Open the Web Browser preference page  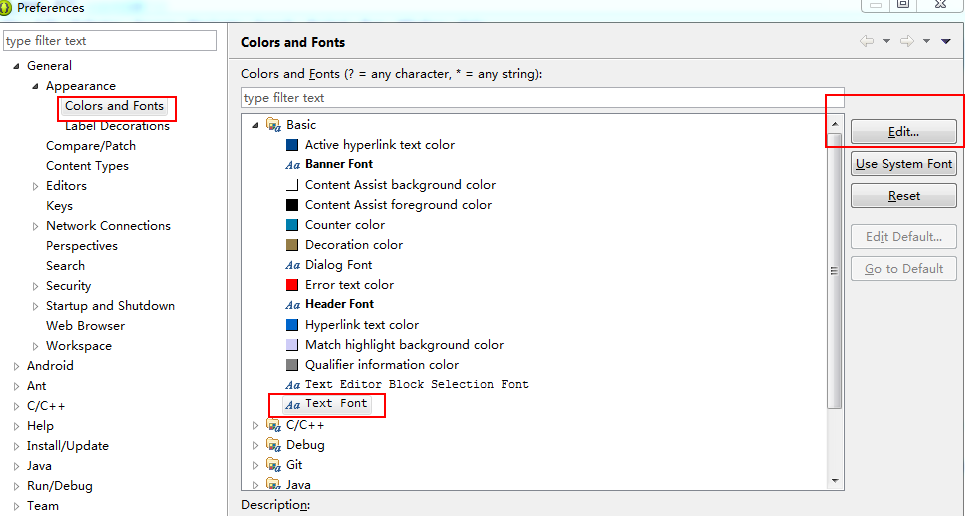point(86,326)
